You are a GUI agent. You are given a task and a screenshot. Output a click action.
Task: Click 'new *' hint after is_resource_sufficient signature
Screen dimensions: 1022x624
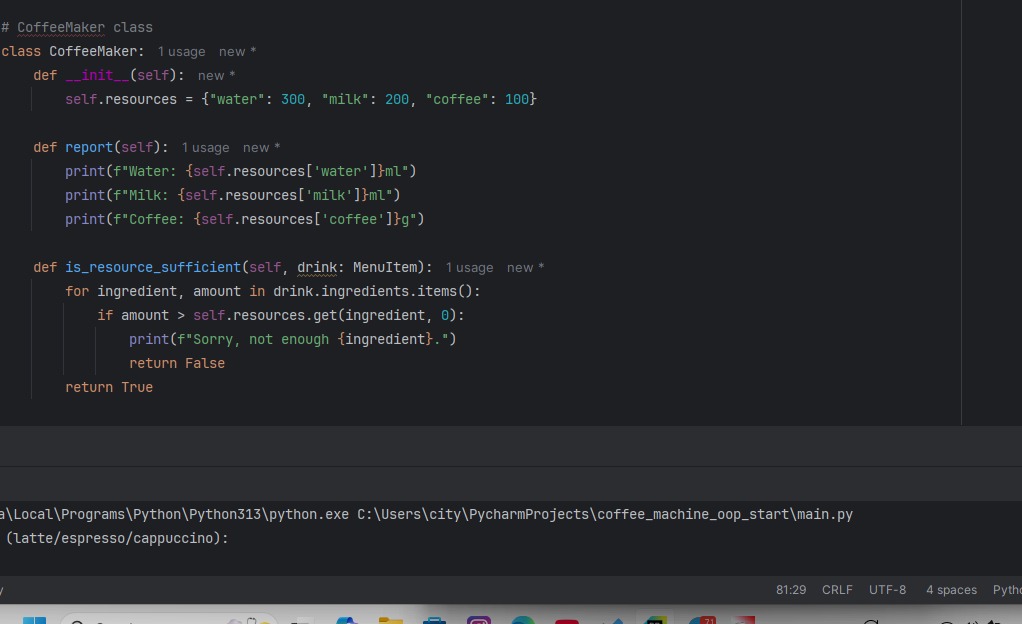point(525,267)
